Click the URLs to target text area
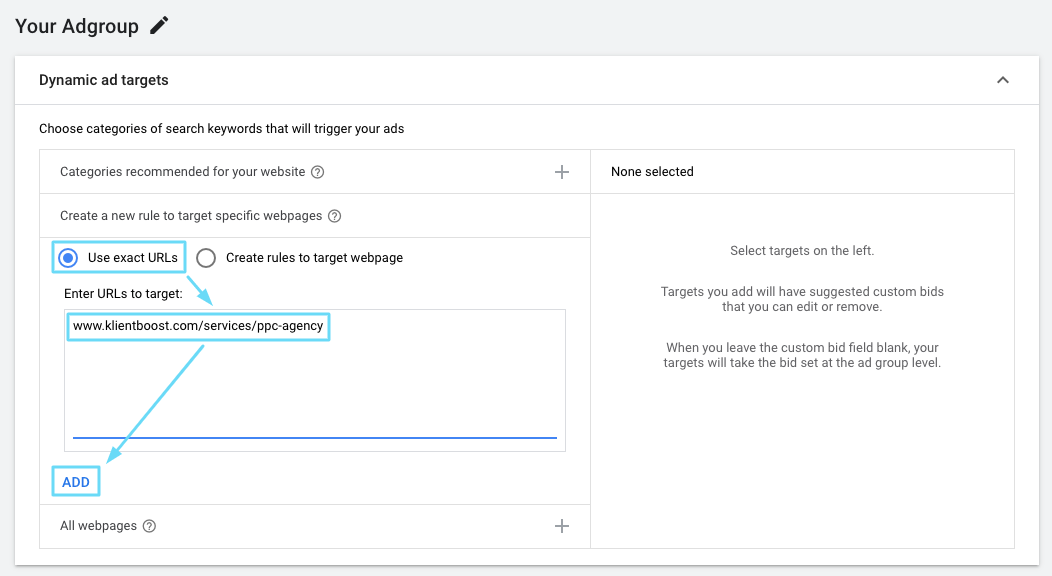 coord(315,380)
